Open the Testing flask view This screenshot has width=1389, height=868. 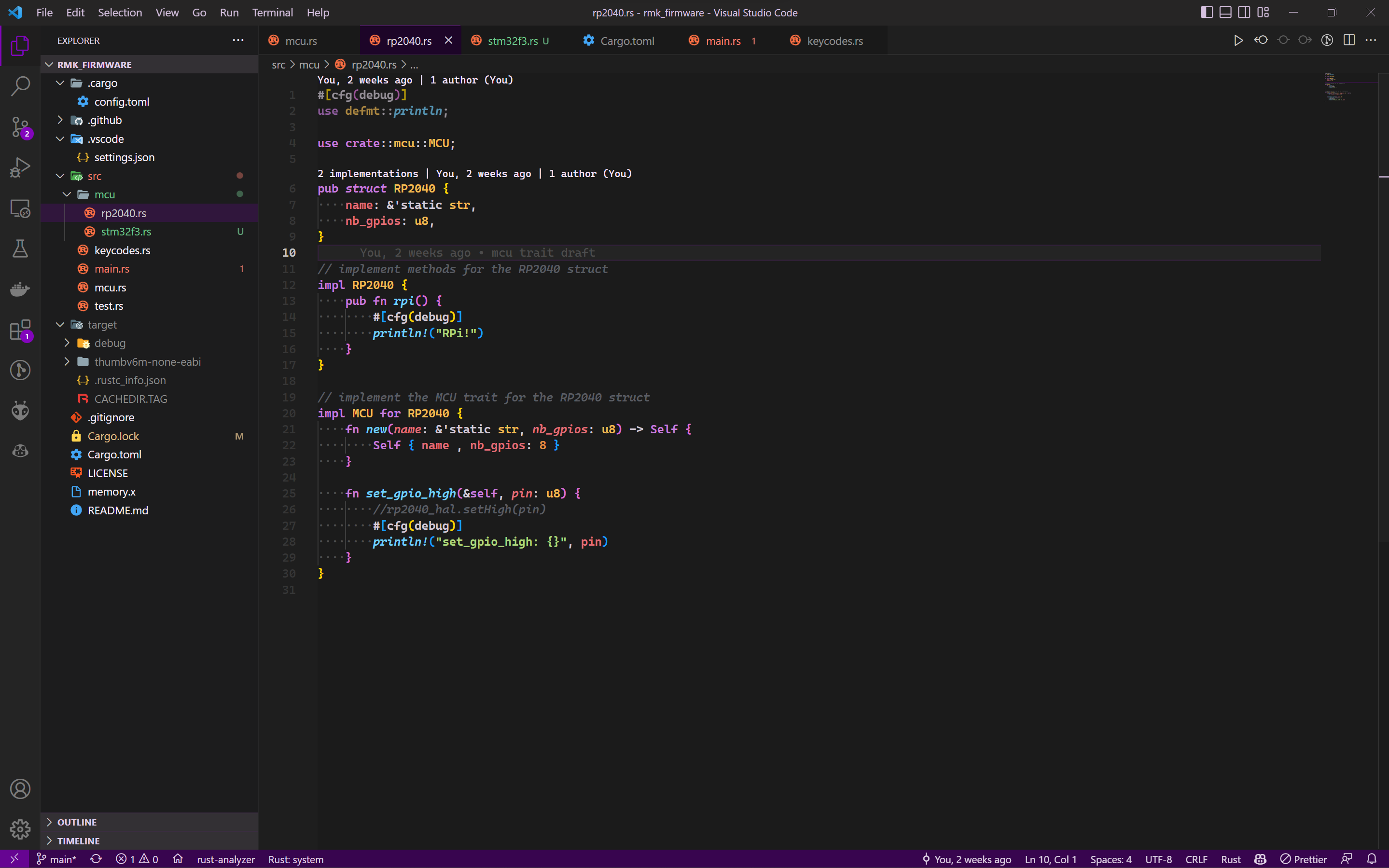pos(20,248)
